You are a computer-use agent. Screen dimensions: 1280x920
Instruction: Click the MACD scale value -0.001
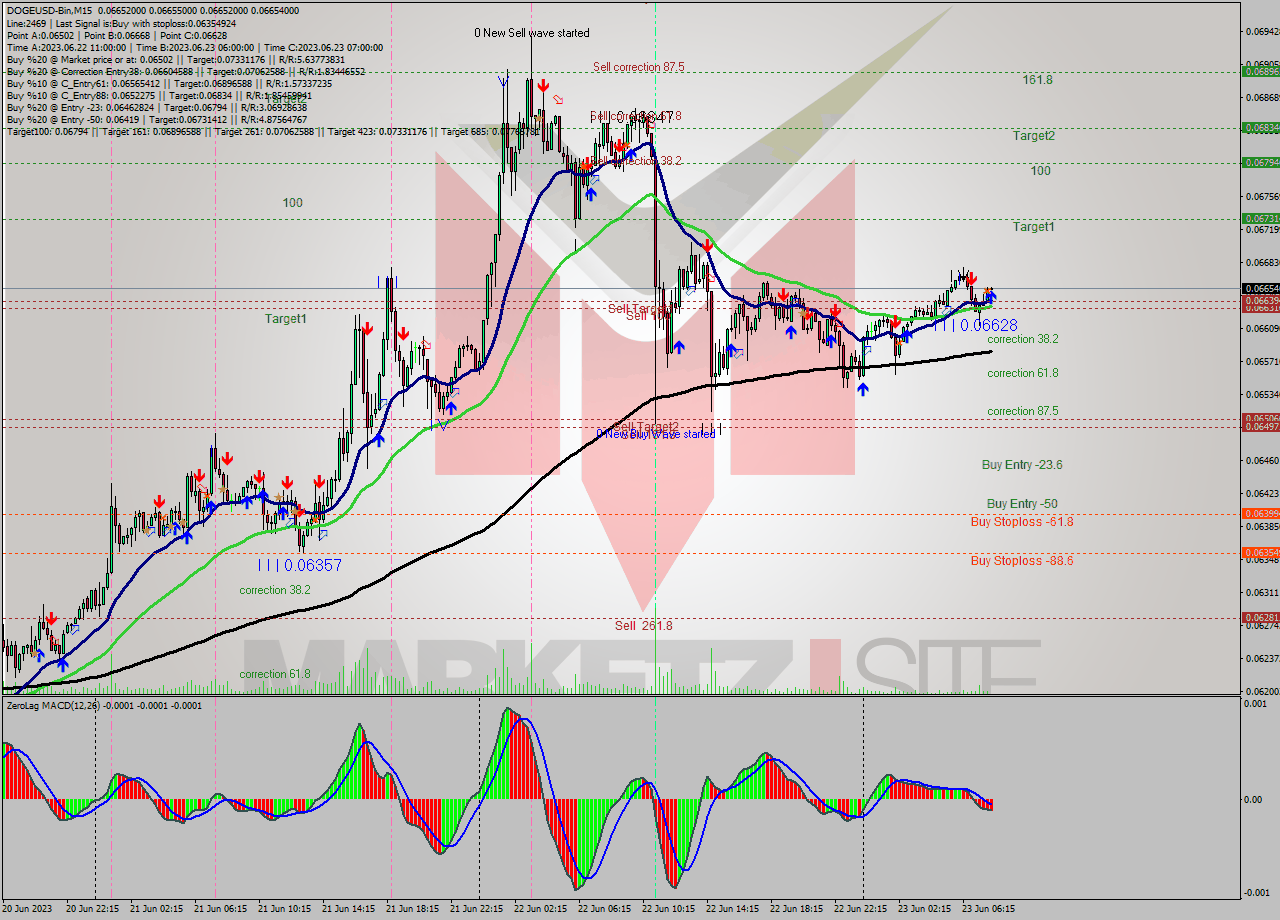tap(1255, 893)
